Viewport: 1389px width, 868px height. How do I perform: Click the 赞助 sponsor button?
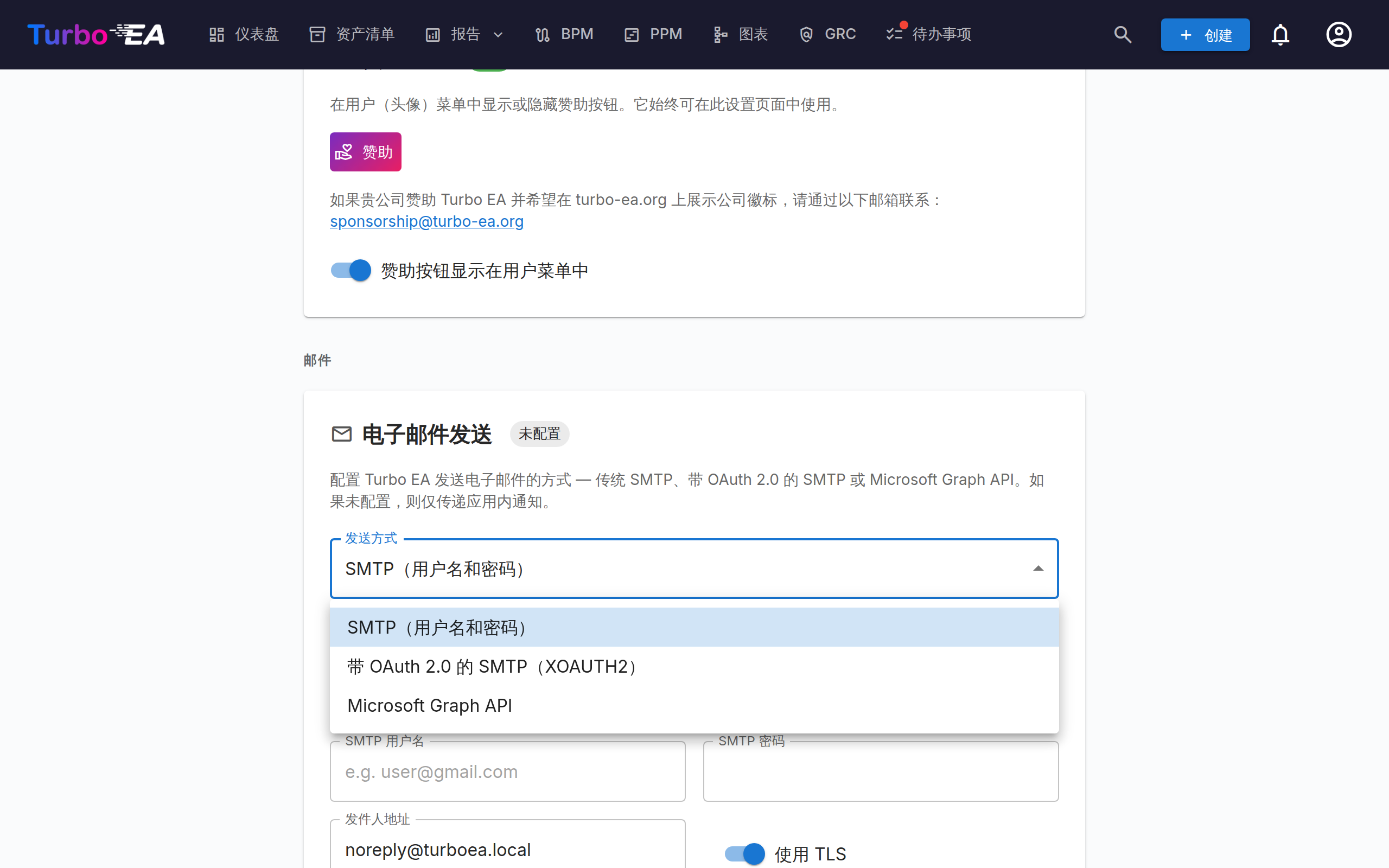(x=365, y=151)
